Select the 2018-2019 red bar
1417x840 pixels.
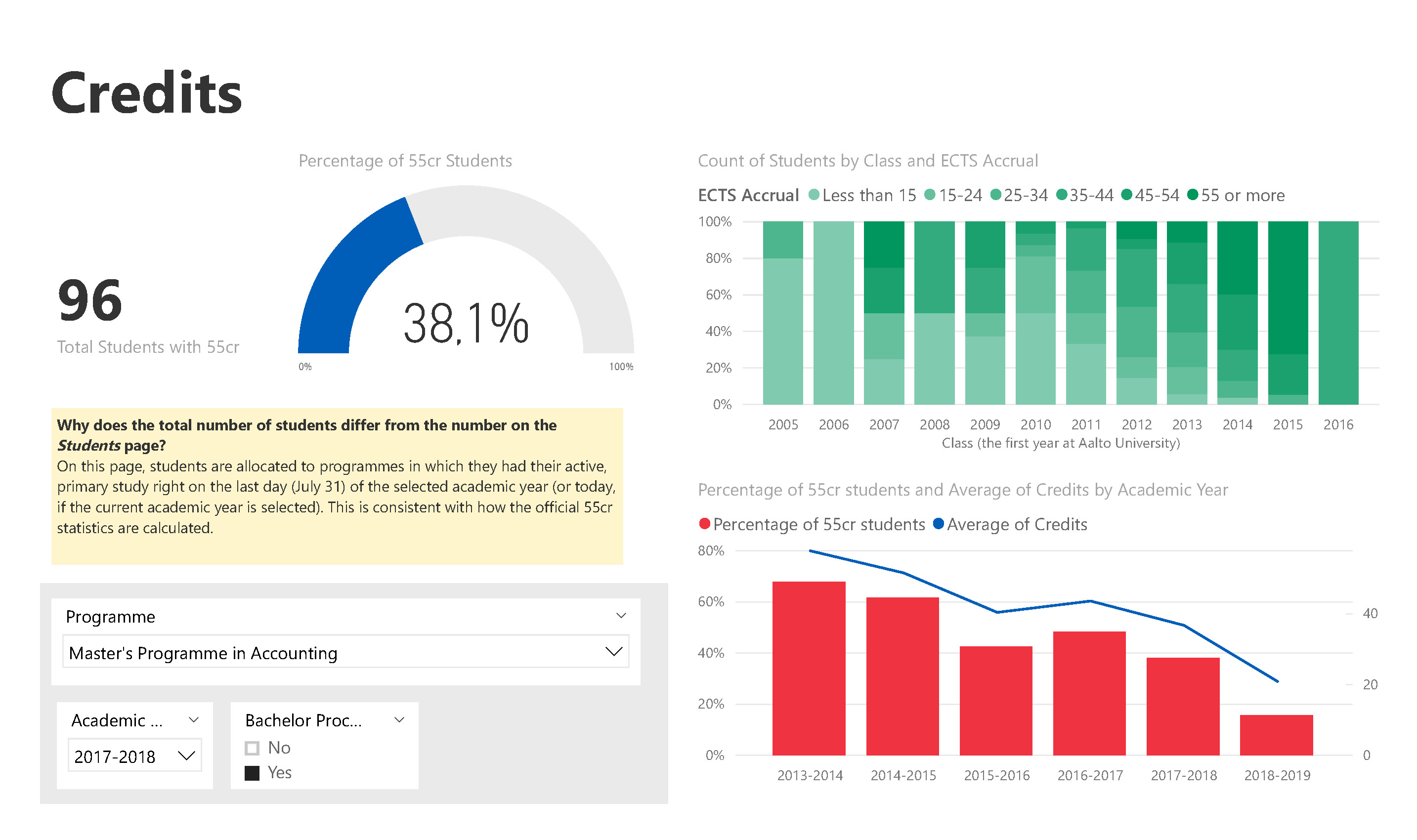(x=1276, y=735)
